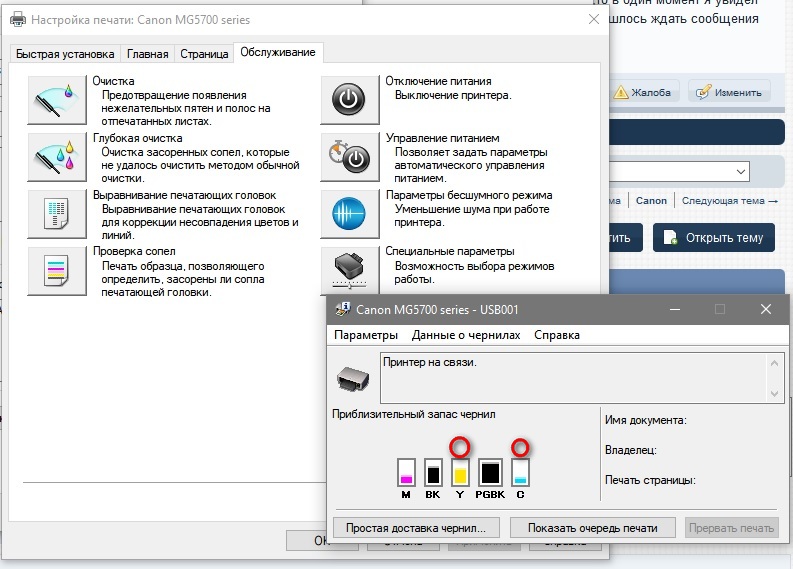Click printer icon in Настройка печати title bar
The width and height of the screenshot is (793, 569).
coord(18,20)
